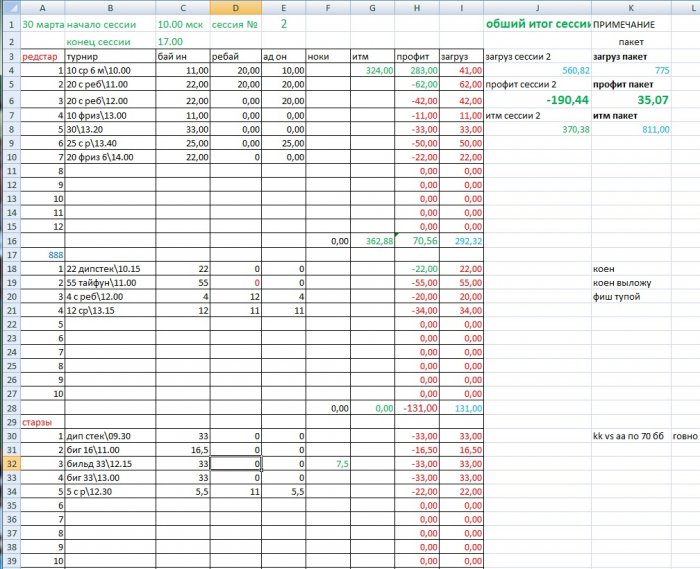Click the Select All corner button

10,8
